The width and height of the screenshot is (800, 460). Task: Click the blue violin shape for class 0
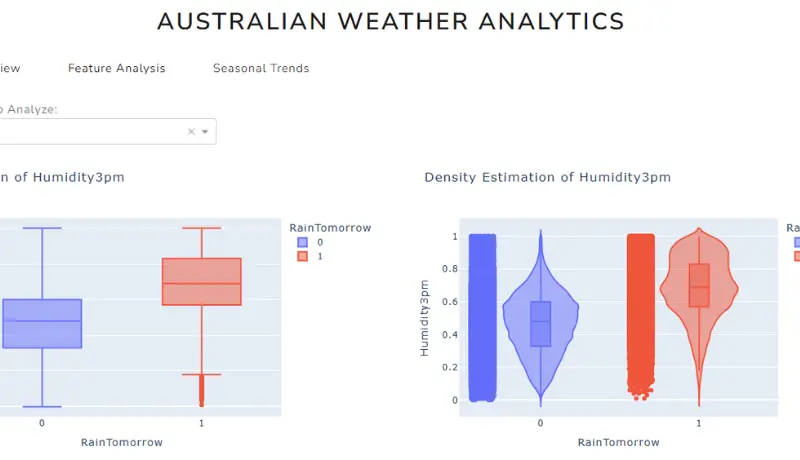point(541,320)
